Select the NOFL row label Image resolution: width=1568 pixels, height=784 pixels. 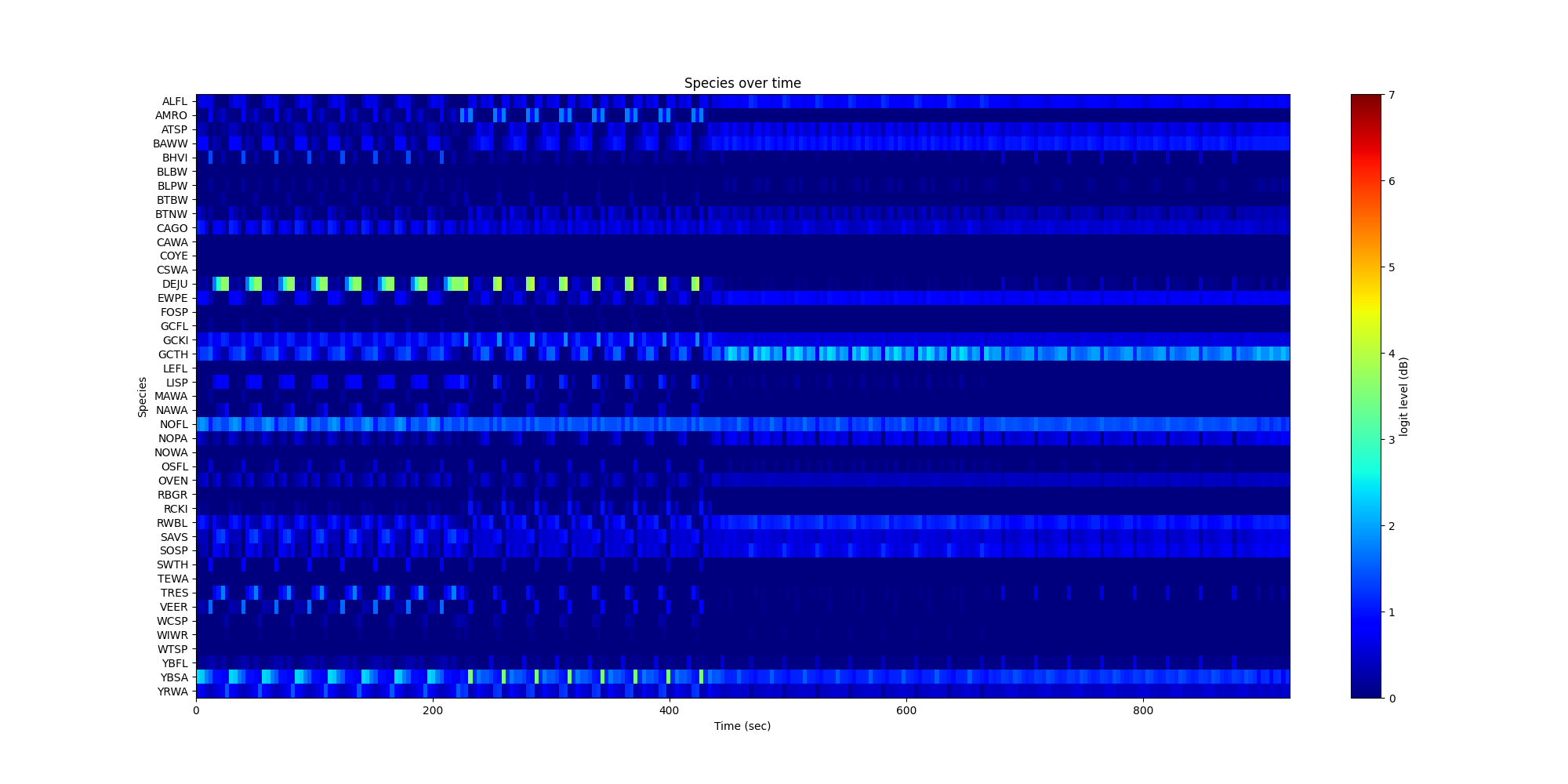click(x=173, y=424)
